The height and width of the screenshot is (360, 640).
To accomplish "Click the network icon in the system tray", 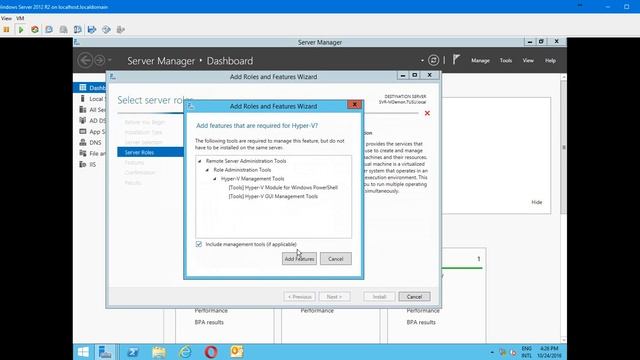I will 503,352.
